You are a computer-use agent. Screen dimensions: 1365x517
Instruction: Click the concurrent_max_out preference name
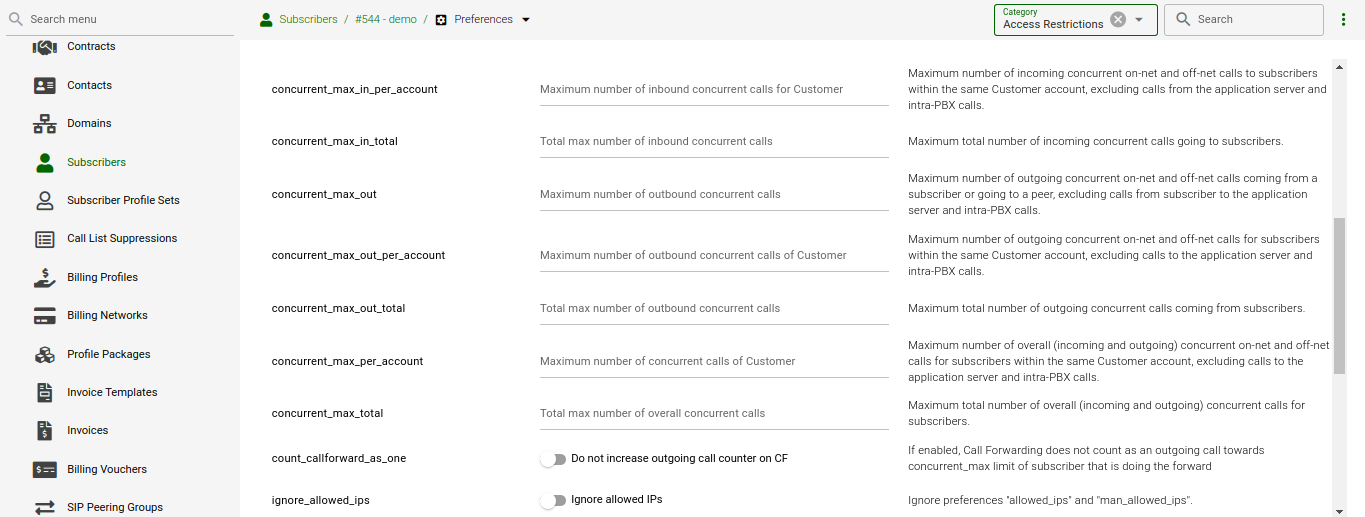324,195
